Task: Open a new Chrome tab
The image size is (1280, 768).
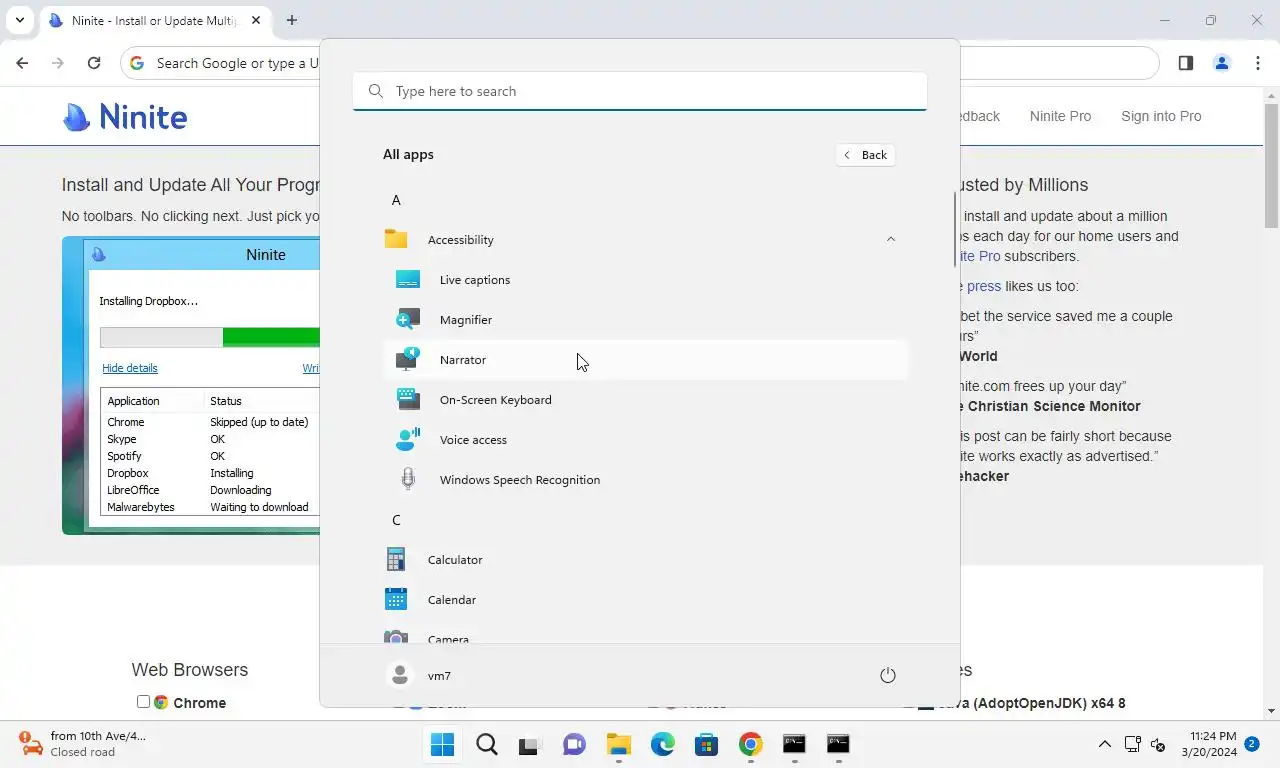Action: [x=291, y=20]
